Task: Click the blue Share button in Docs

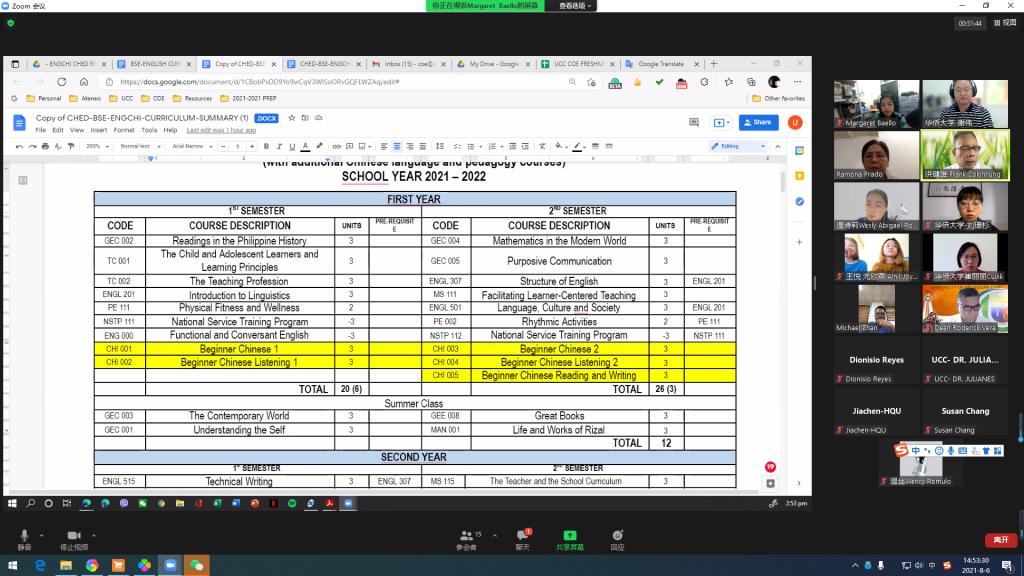Action: (758, 122)
